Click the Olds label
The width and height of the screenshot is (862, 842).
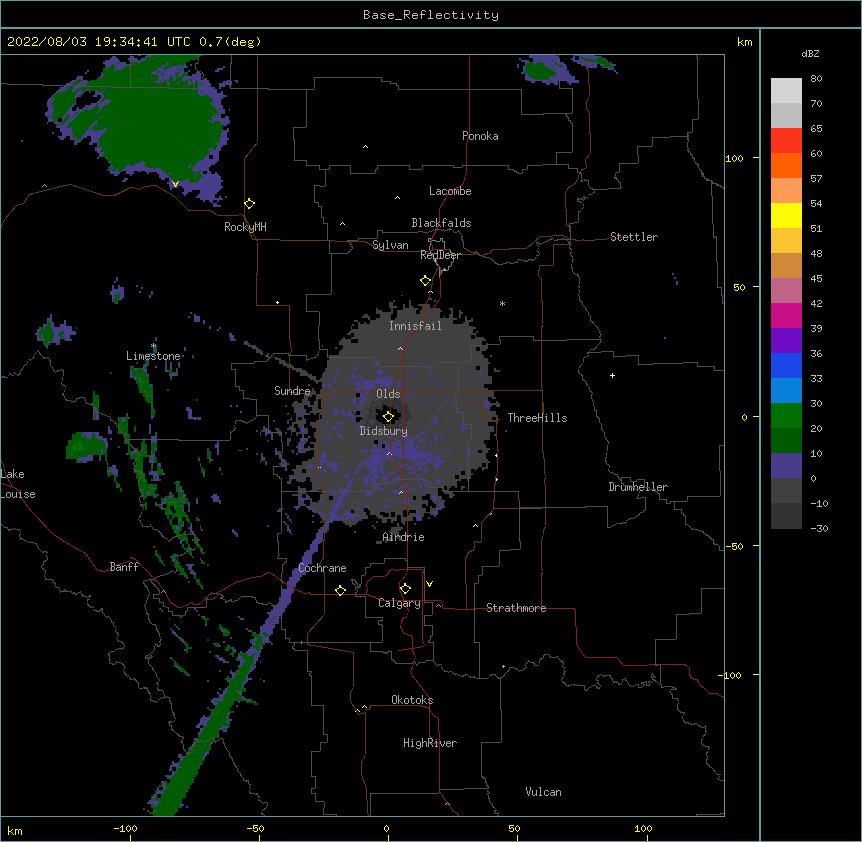pyautogui.click(x=388, y=394)
